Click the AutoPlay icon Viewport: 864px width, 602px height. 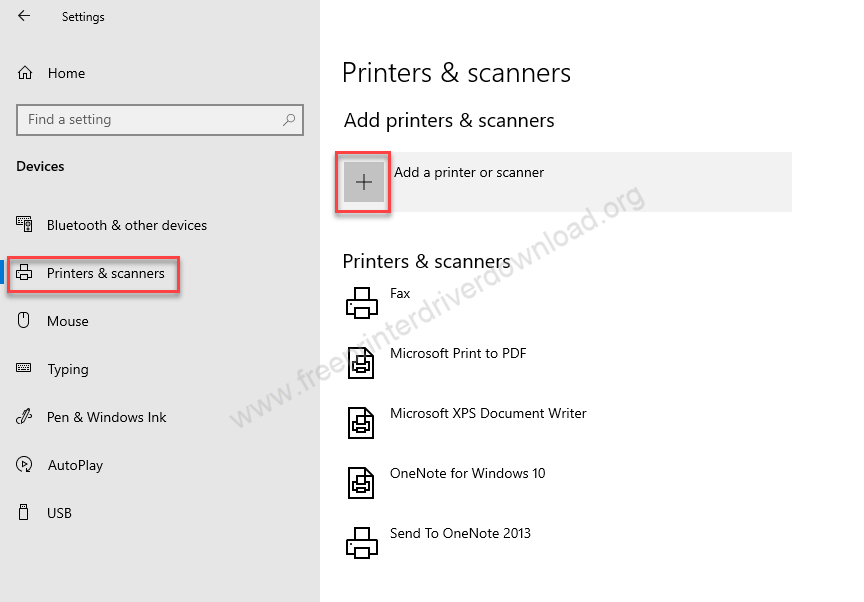click(x=24, y=464)
